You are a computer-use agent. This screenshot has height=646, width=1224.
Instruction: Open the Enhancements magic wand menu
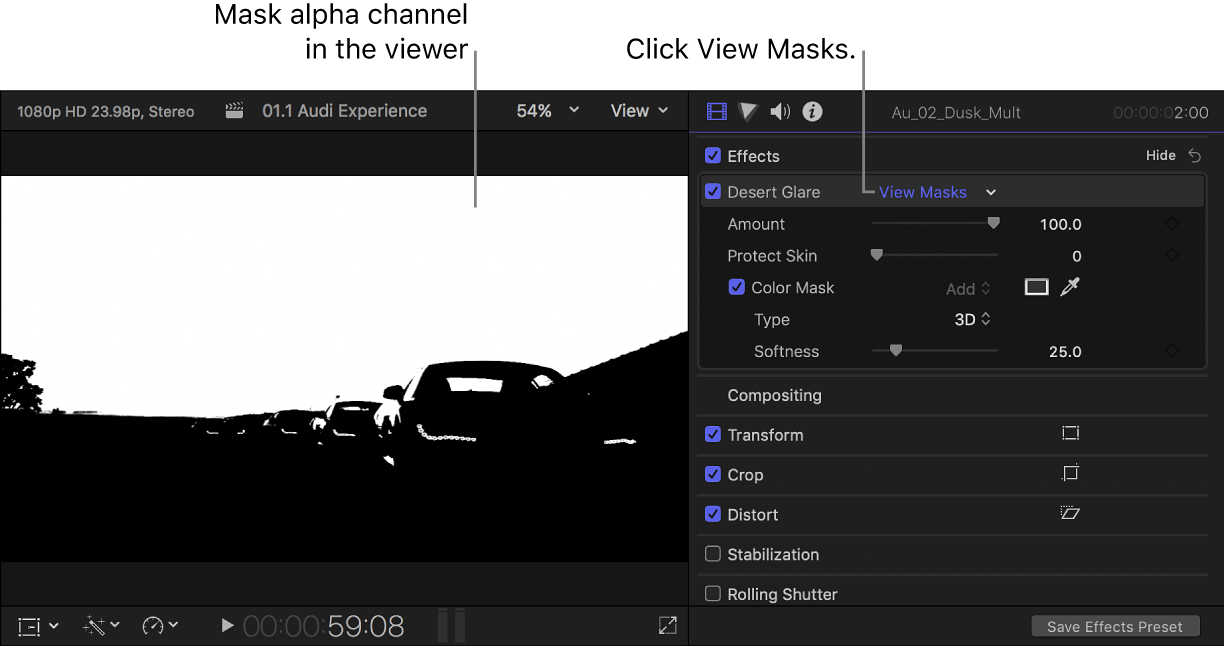(x=99, y=625)
